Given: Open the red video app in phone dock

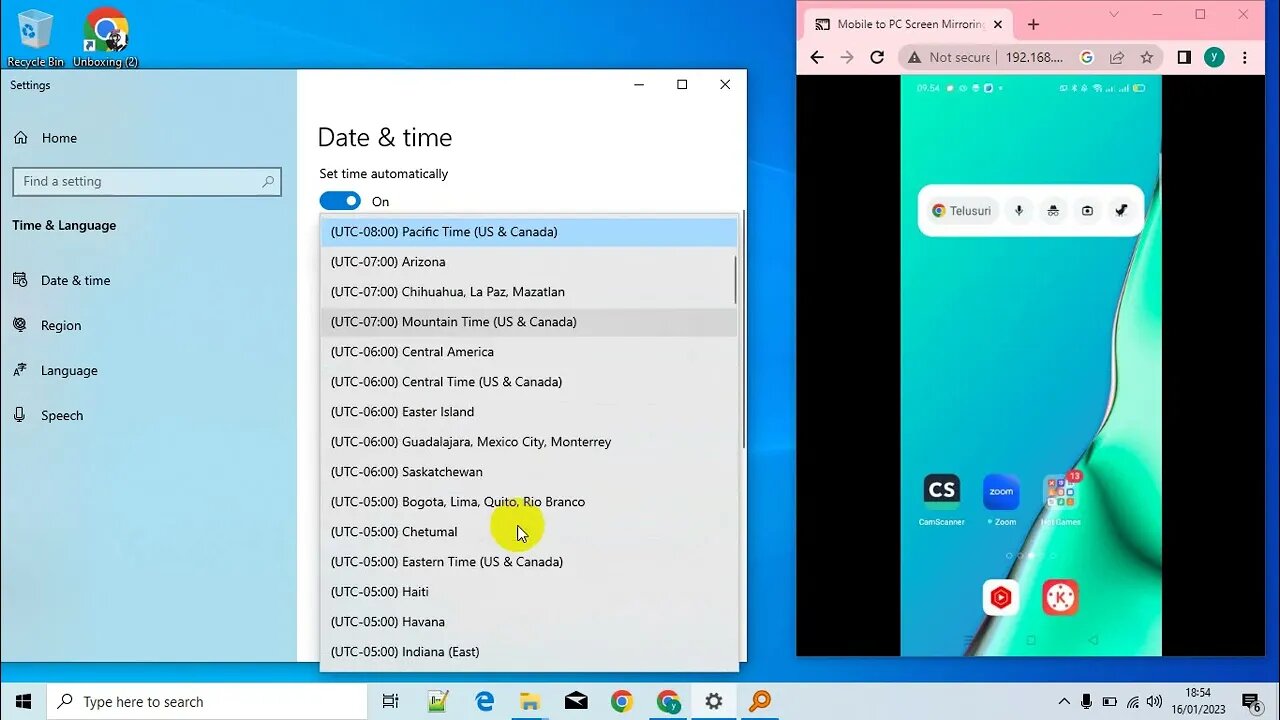Looking at the screenshot, I should 1001,597.
